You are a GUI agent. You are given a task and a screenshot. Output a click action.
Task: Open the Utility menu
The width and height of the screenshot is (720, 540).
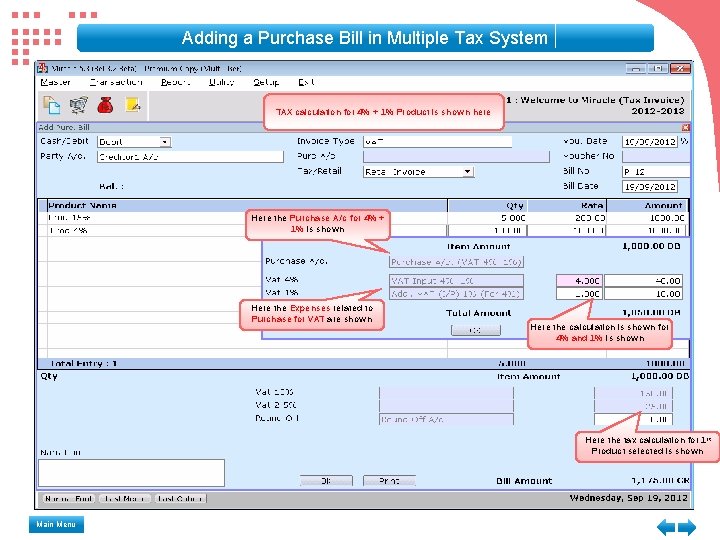[x=221, y=82]
